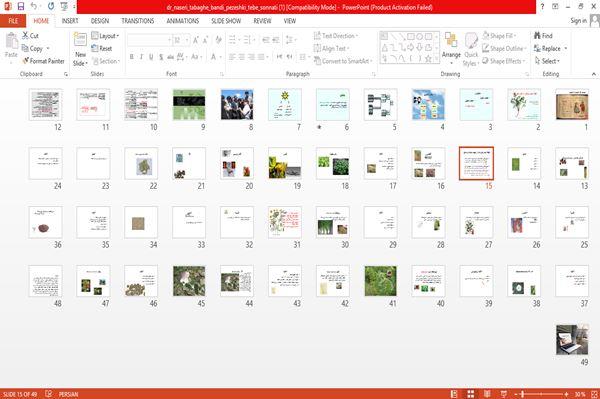Image resolution: width=600 pixels, height=399 pixels.
Task: Open the TRANSITIONS ribbon tab
Action: coord(138,21)
